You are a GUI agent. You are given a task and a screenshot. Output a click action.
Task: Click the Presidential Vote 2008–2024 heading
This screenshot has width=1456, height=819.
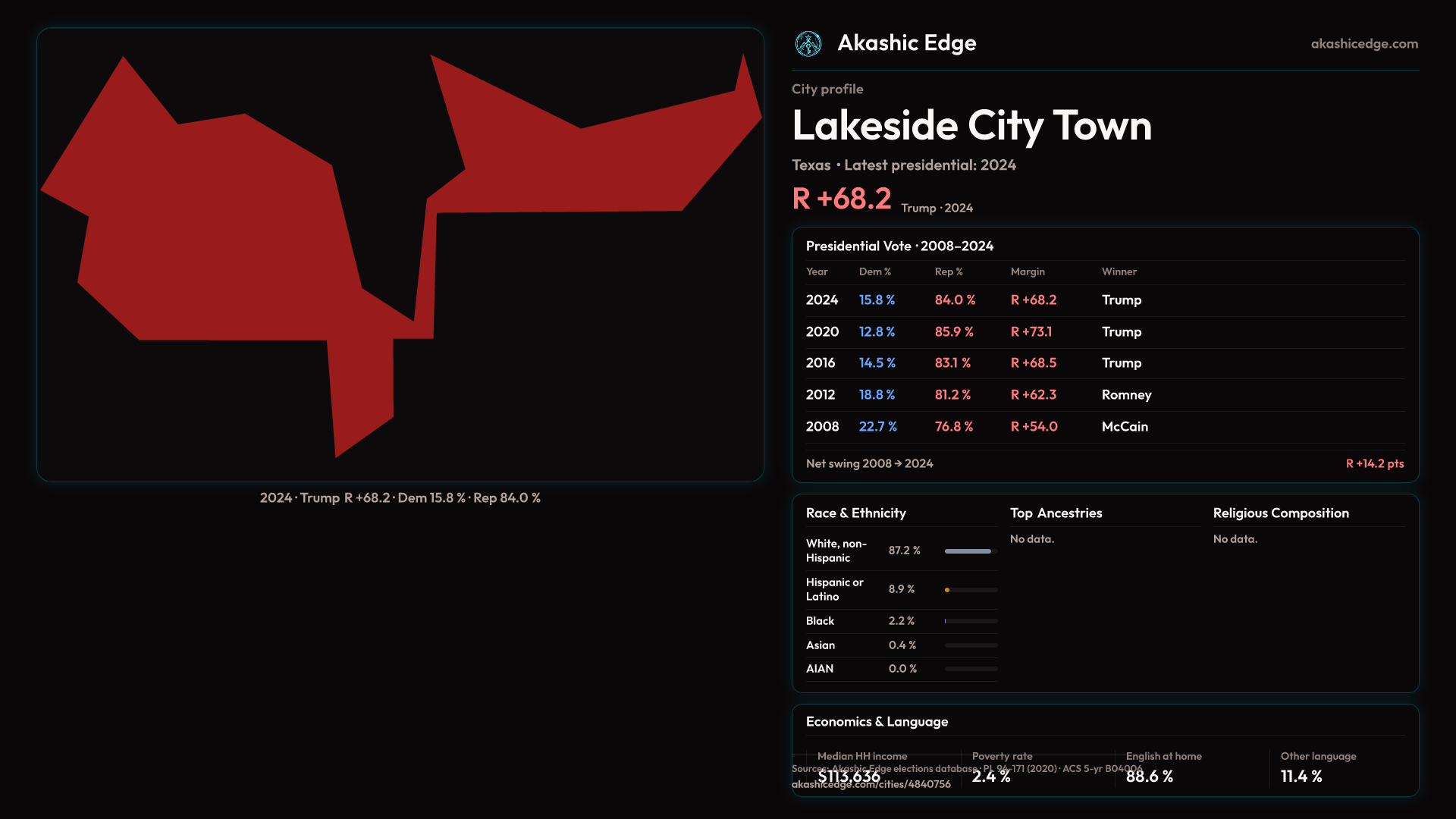899,246
